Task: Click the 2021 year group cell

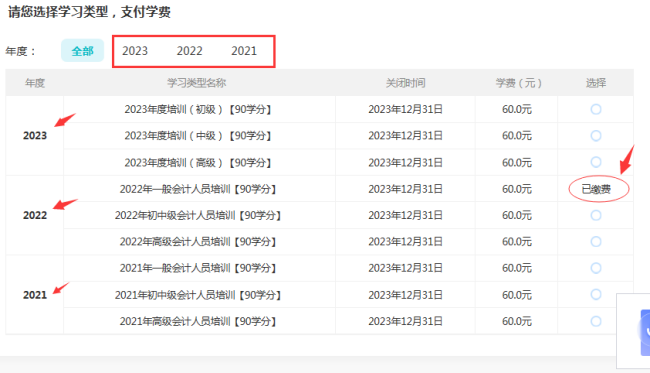Action: tap(35, 295)
